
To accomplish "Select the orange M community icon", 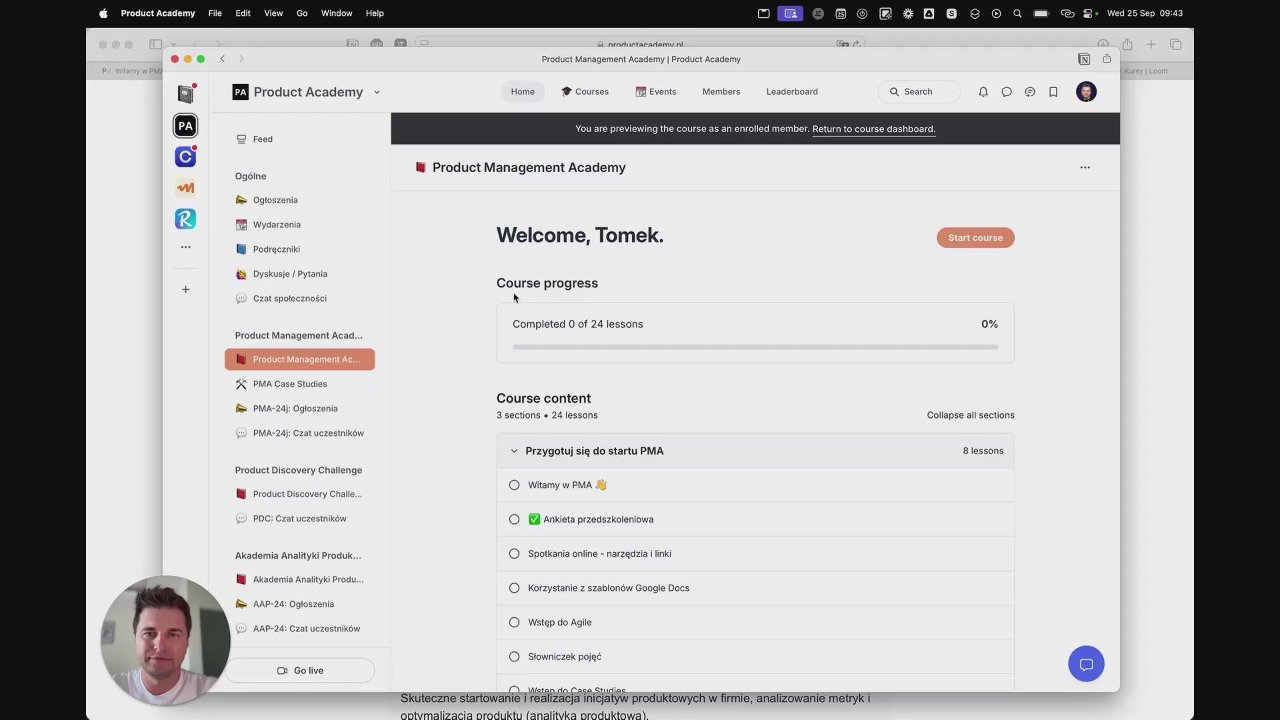I will coord(185,188).
